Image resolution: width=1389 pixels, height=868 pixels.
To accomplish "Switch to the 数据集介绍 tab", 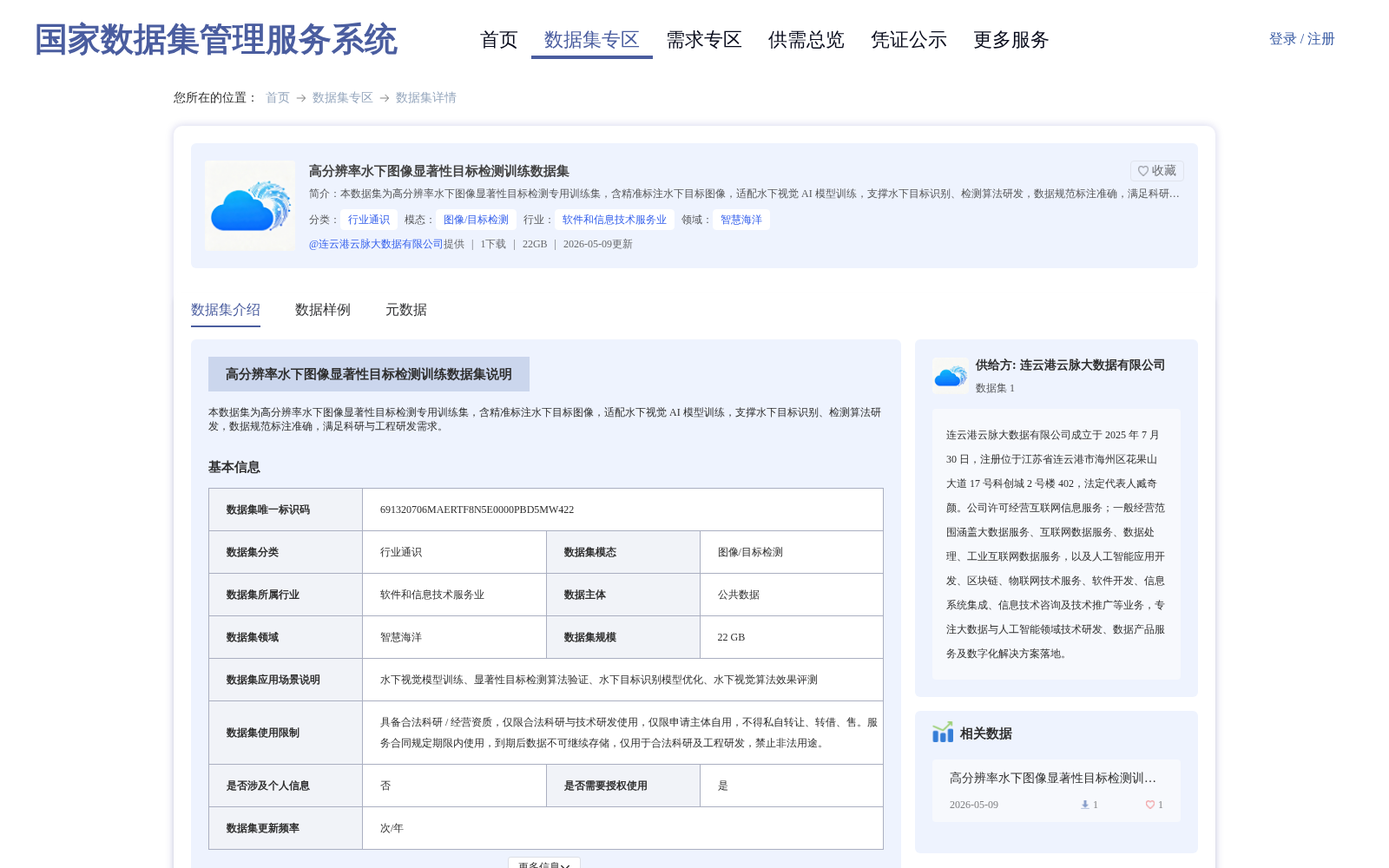I will 226,310.
